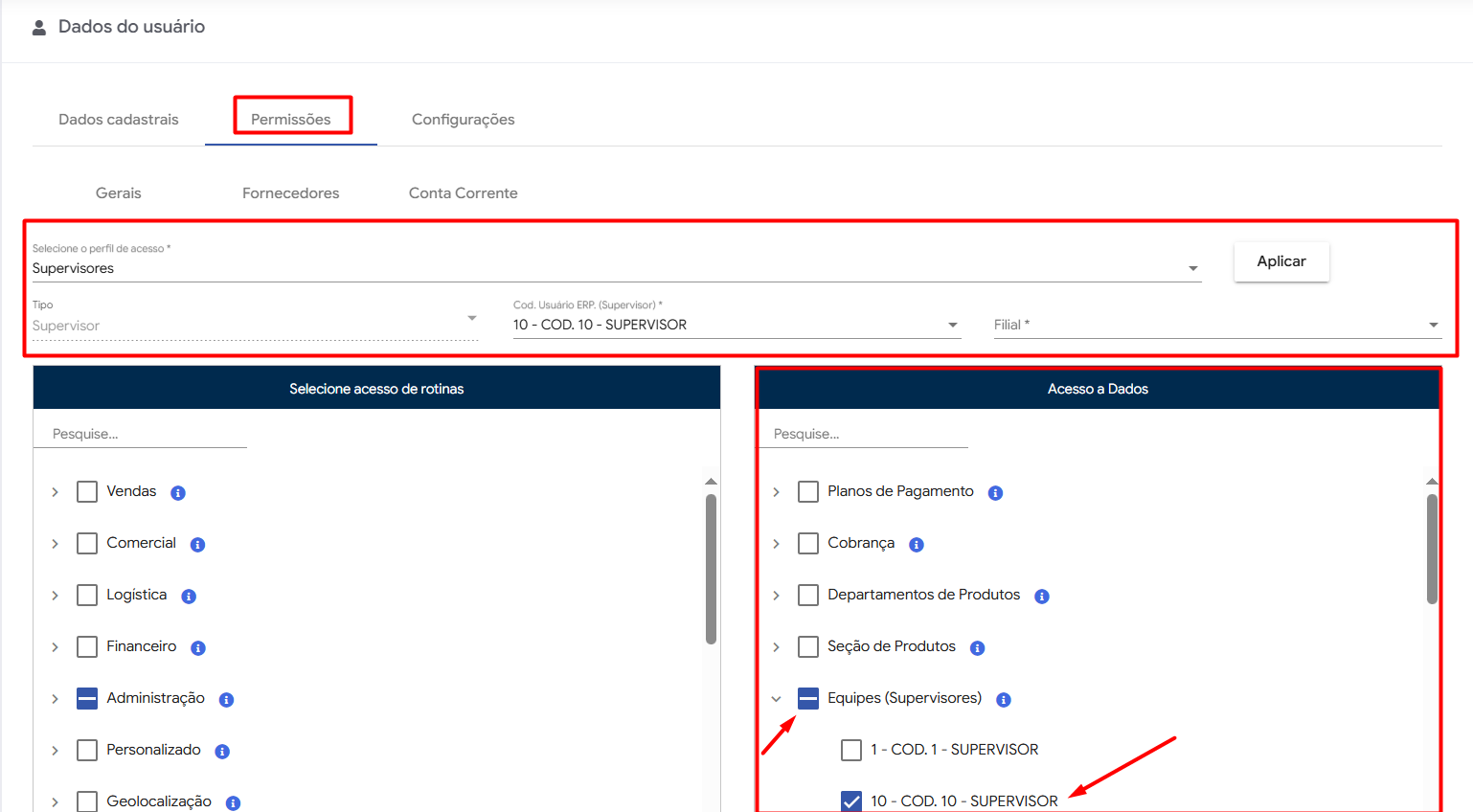Open the Tipo dropdown

(x=255, y=326)
